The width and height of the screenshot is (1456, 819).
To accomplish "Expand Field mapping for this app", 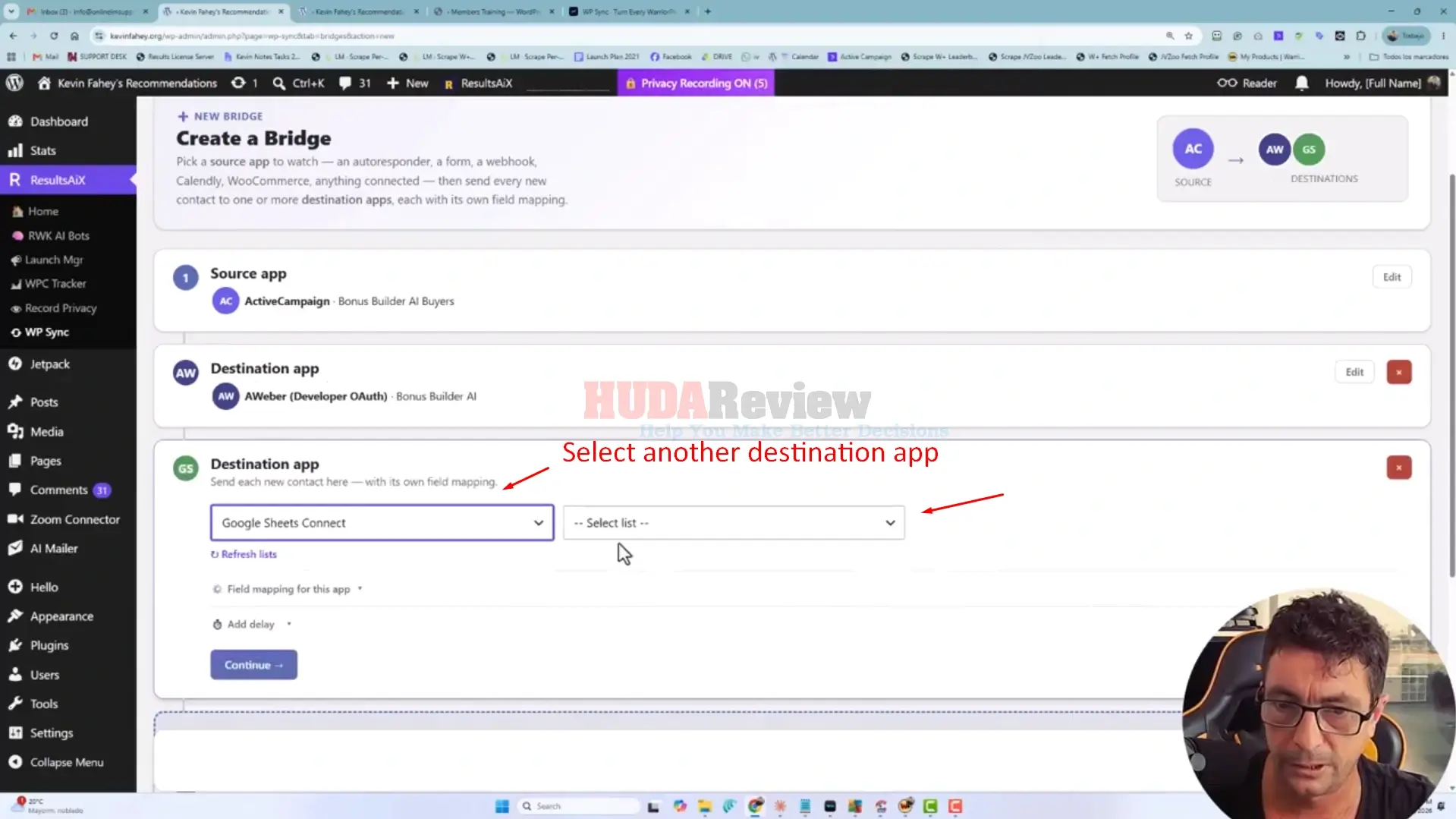I will click(288, 589).
